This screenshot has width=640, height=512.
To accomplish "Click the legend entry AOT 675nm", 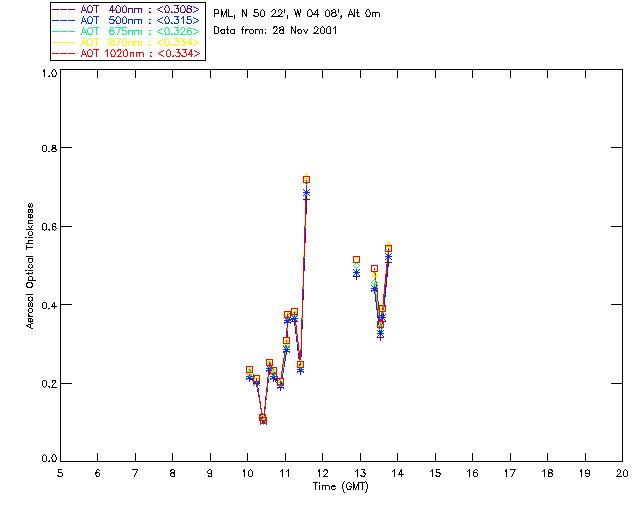I will (126, 31).
